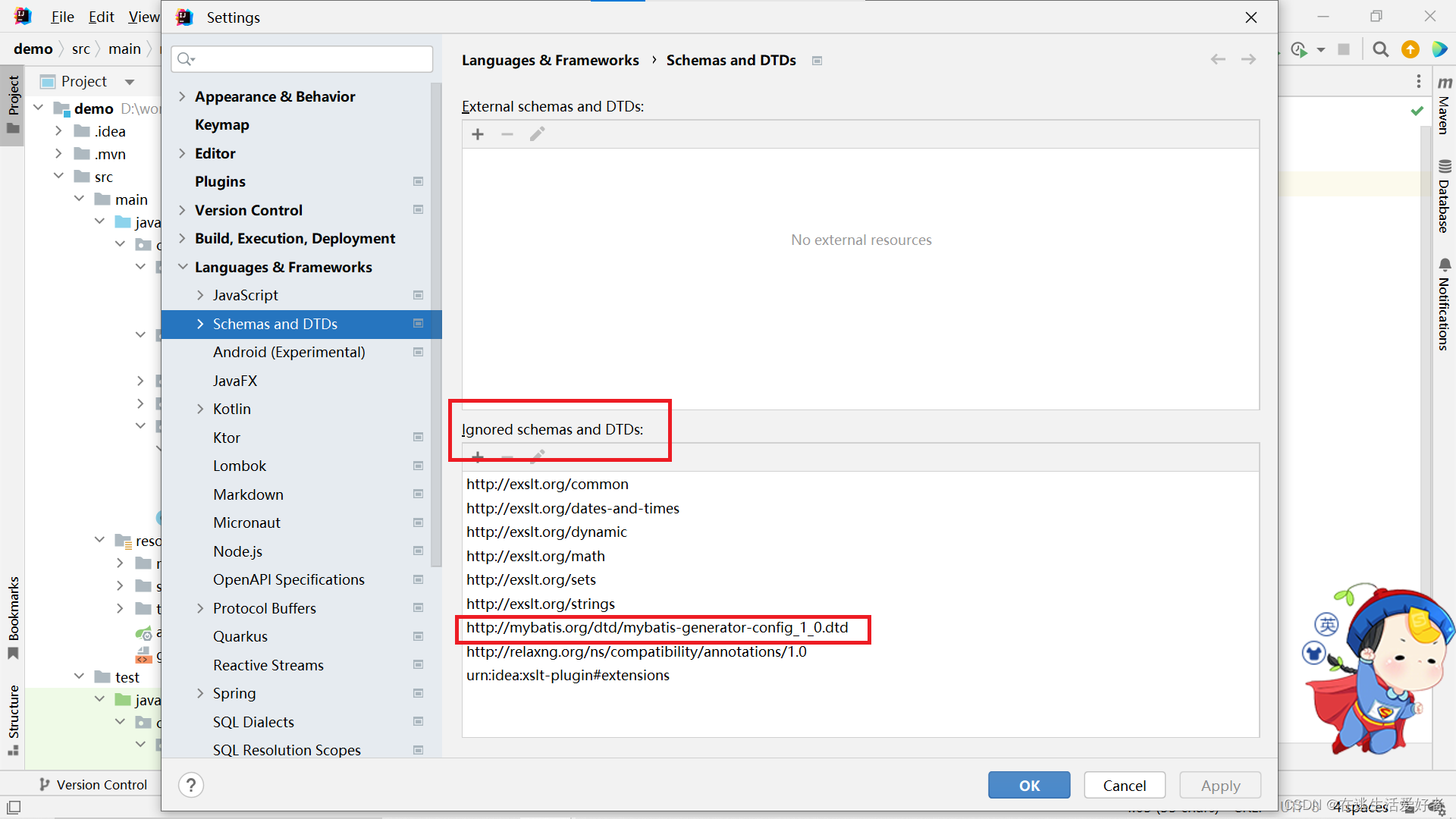Collapse the Languages & Frameworks section
This screenshot has height=819, width=1456.
click(183, 267)
